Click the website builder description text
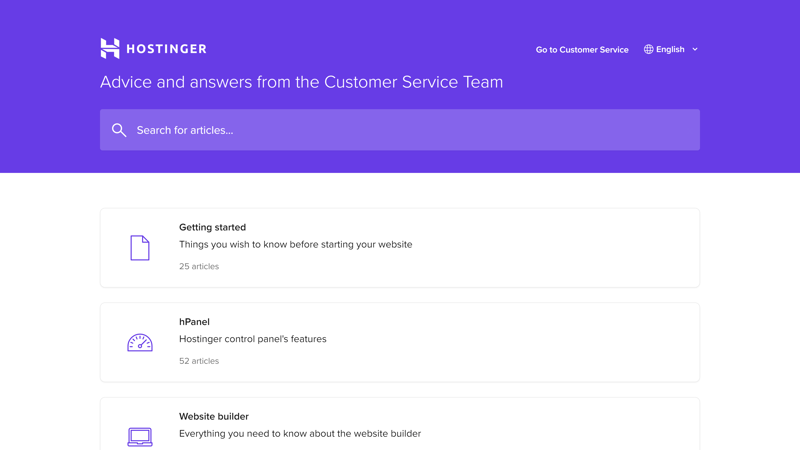The height and width of the screenshot is (450, 800). pos(300,433)
